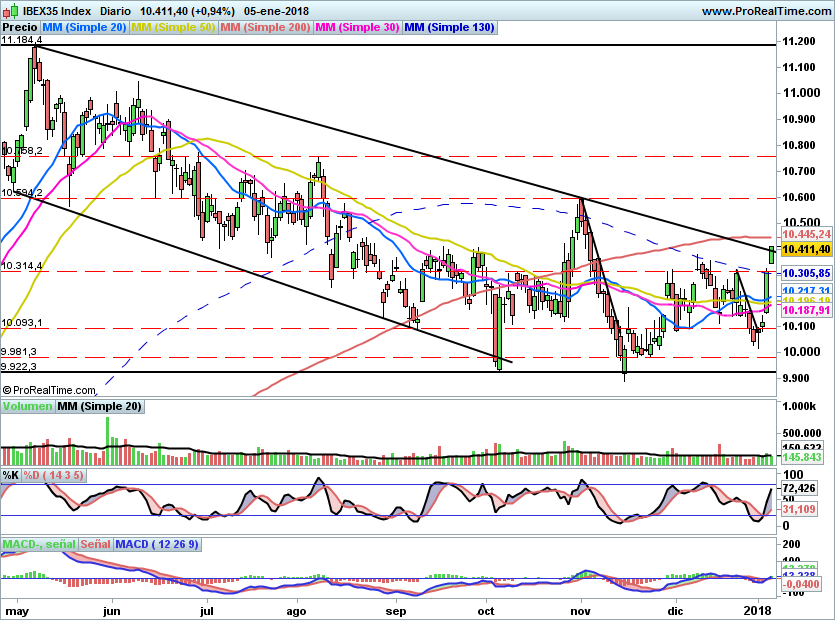Select the candlestick chart icon beside IBEX35 Index
Screen dimensions: 835x620
coord(11,10)
